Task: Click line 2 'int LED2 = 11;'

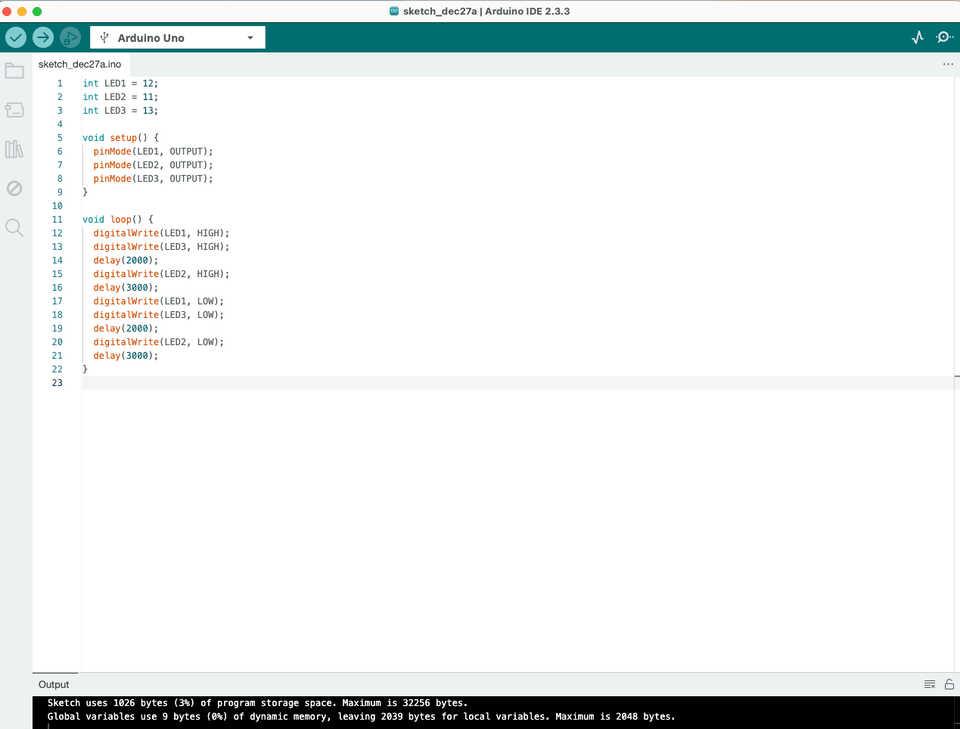Action: coord(120,97)
